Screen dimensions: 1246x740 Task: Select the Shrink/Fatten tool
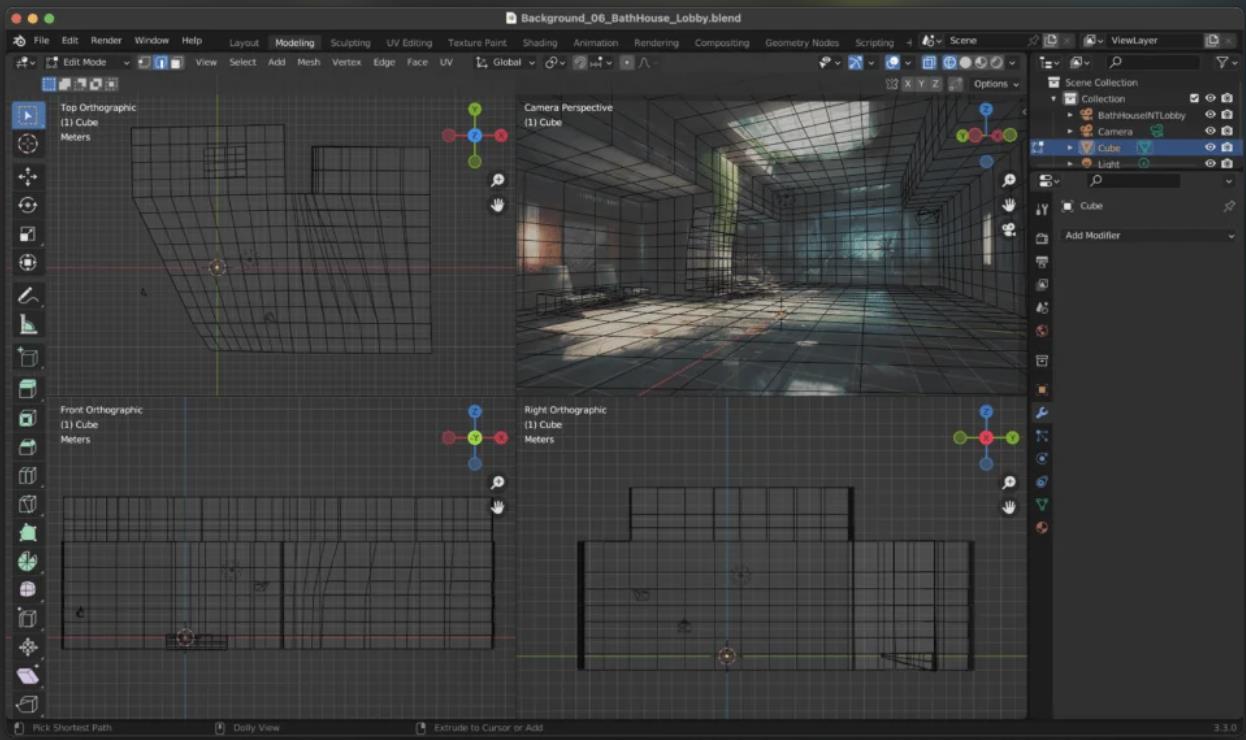click(x=28, y=648)
